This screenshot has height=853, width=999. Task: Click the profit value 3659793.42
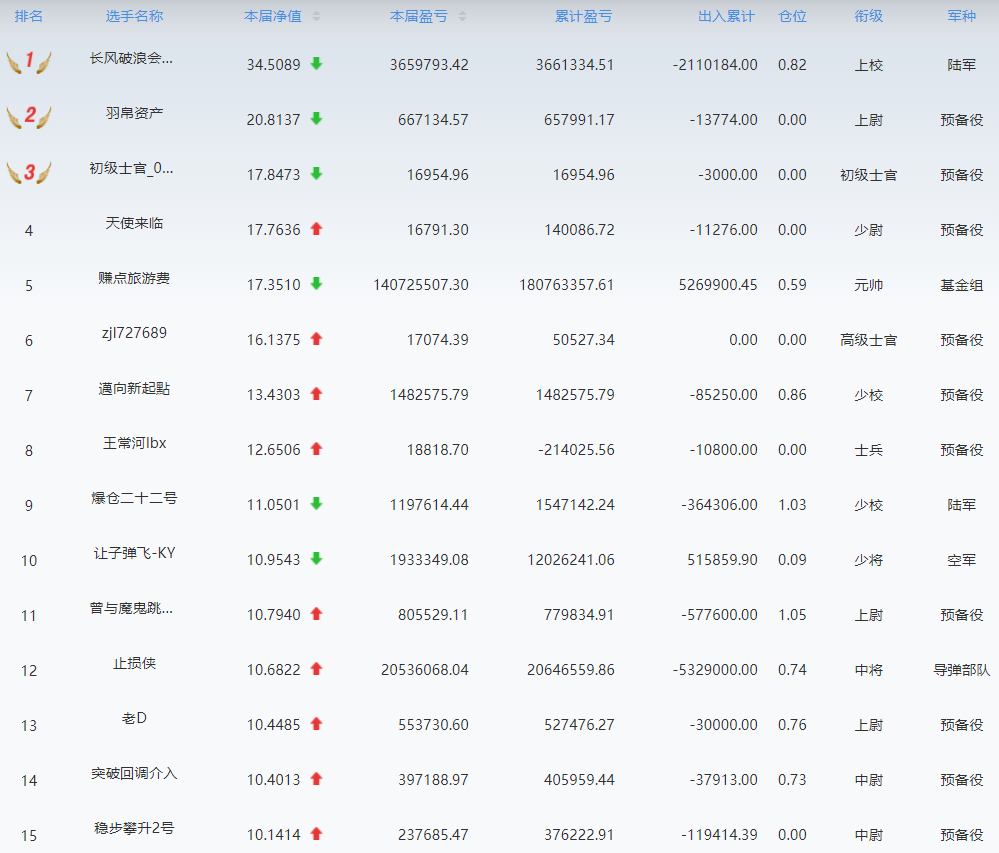[429, 65]
